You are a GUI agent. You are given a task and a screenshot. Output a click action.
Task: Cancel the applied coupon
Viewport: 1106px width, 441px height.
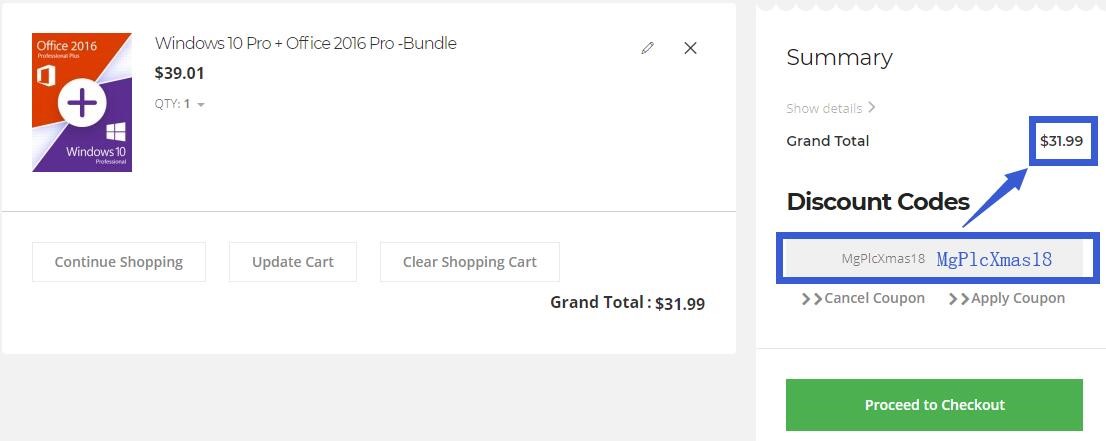tap(864, 298)
